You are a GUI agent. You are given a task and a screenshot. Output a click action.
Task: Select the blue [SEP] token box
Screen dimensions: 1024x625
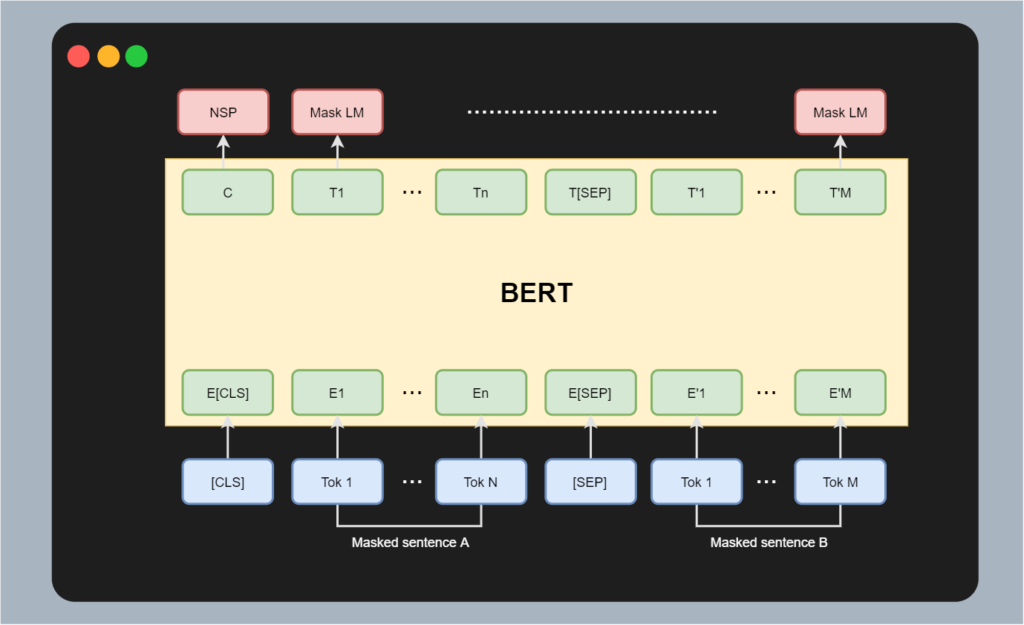point(590,482)
